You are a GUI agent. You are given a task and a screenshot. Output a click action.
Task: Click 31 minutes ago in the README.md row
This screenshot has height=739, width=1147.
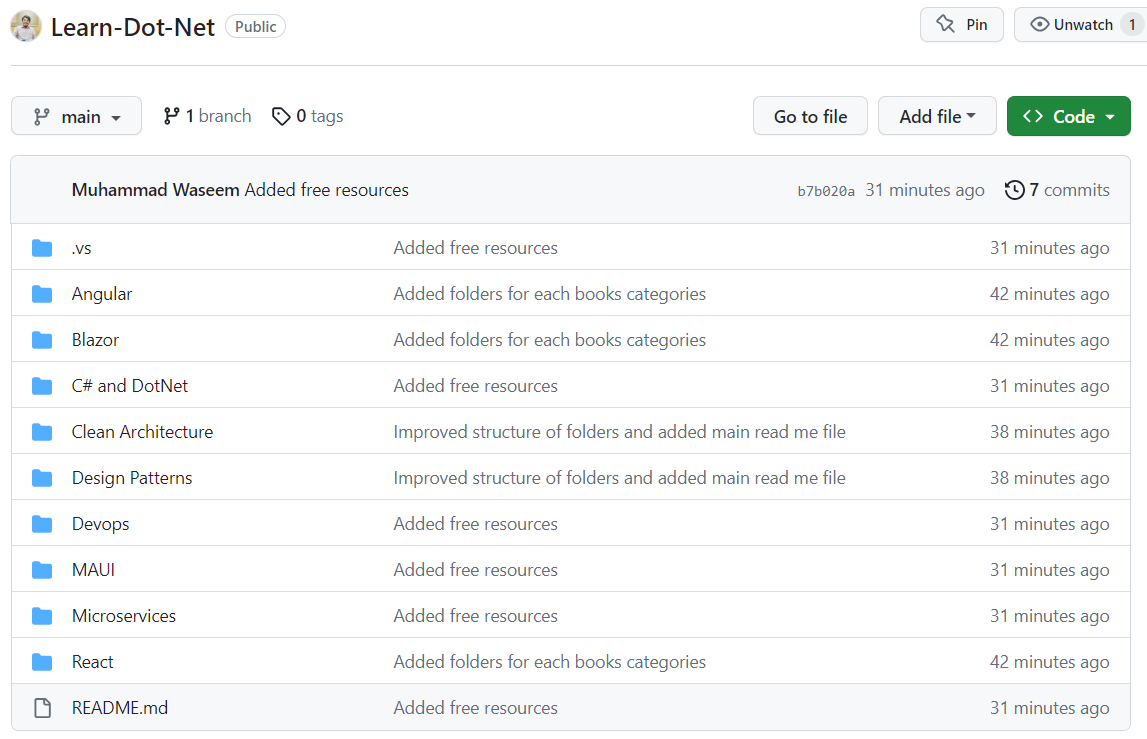coord(1050,708)
